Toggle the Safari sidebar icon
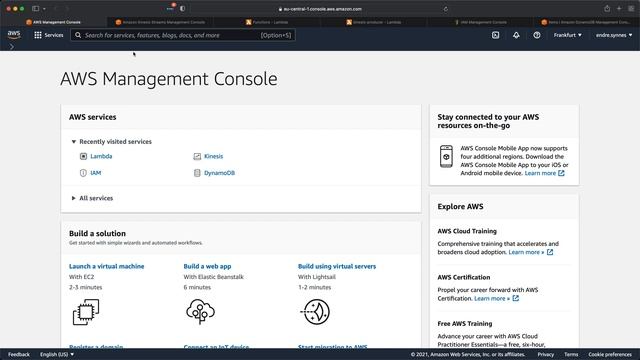Viewport: 640px width, 360px height. click(x=36, y=9)
